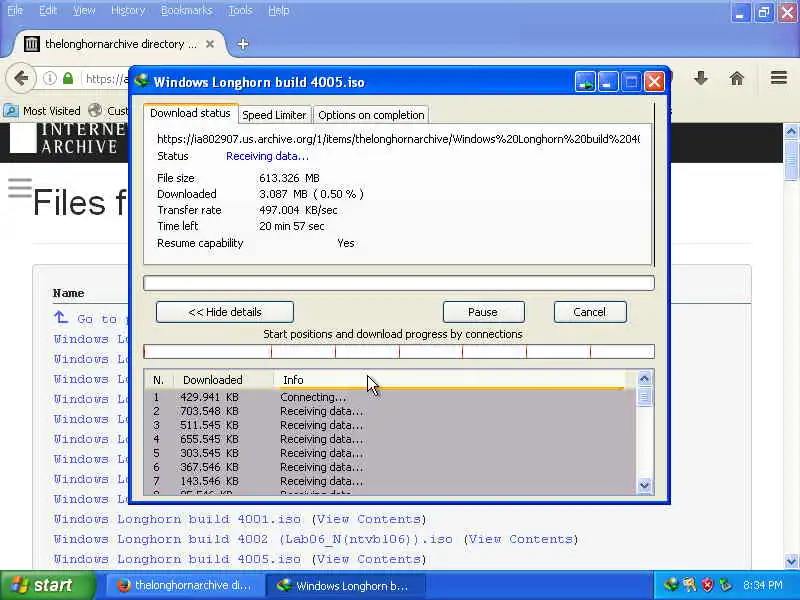Screen dimensions: 800x600
Task: Click the browser page scrollbar down arrow
Action: point(791,561)
